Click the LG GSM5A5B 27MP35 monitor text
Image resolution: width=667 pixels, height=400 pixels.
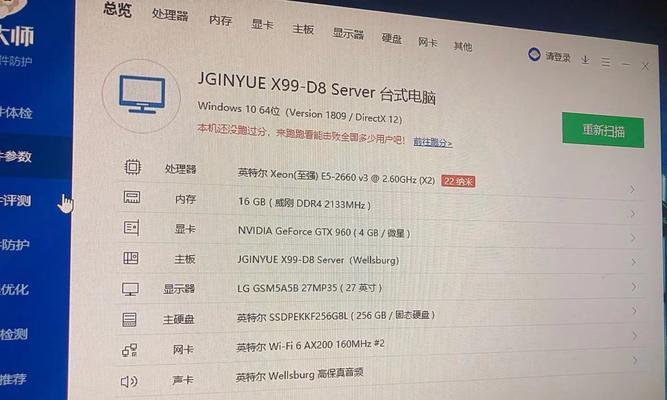coord(309,288)
